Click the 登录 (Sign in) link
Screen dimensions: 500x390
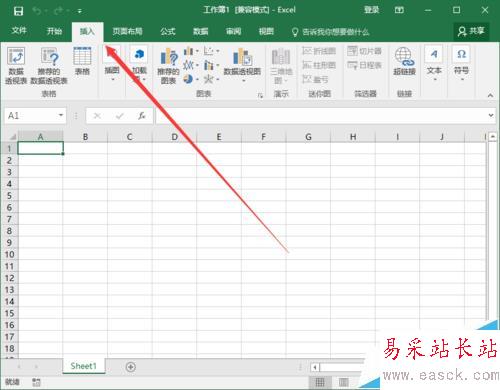tap(371, 10)
